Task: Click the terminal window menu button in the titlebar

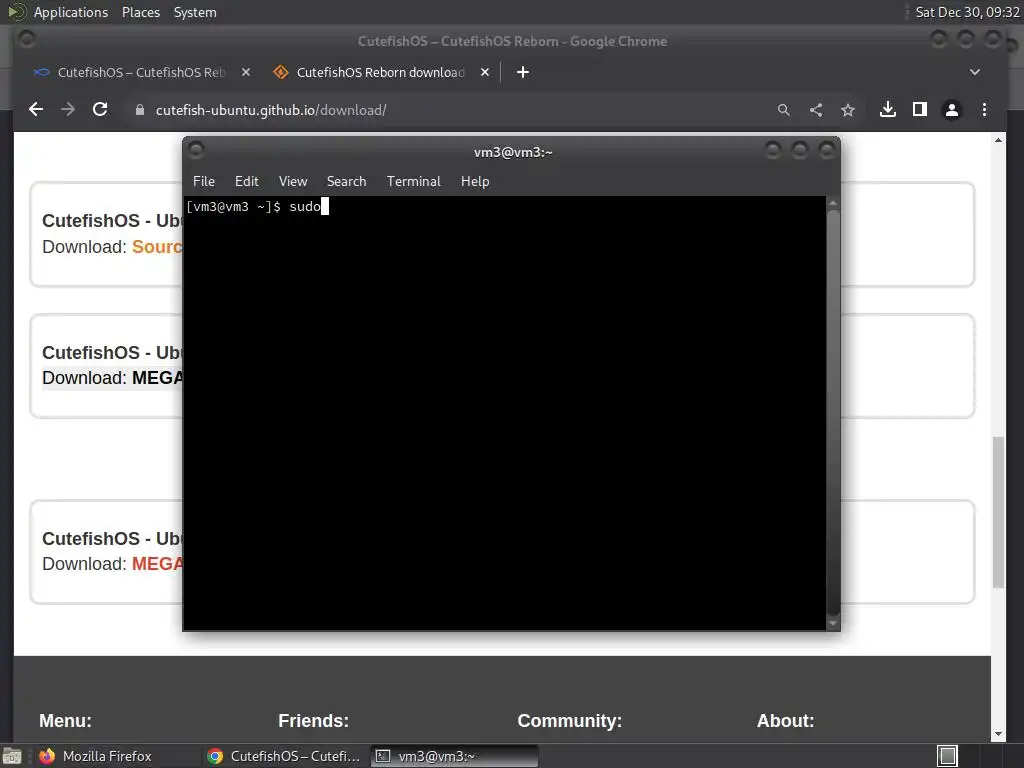Action: click(x=196, y=151)
